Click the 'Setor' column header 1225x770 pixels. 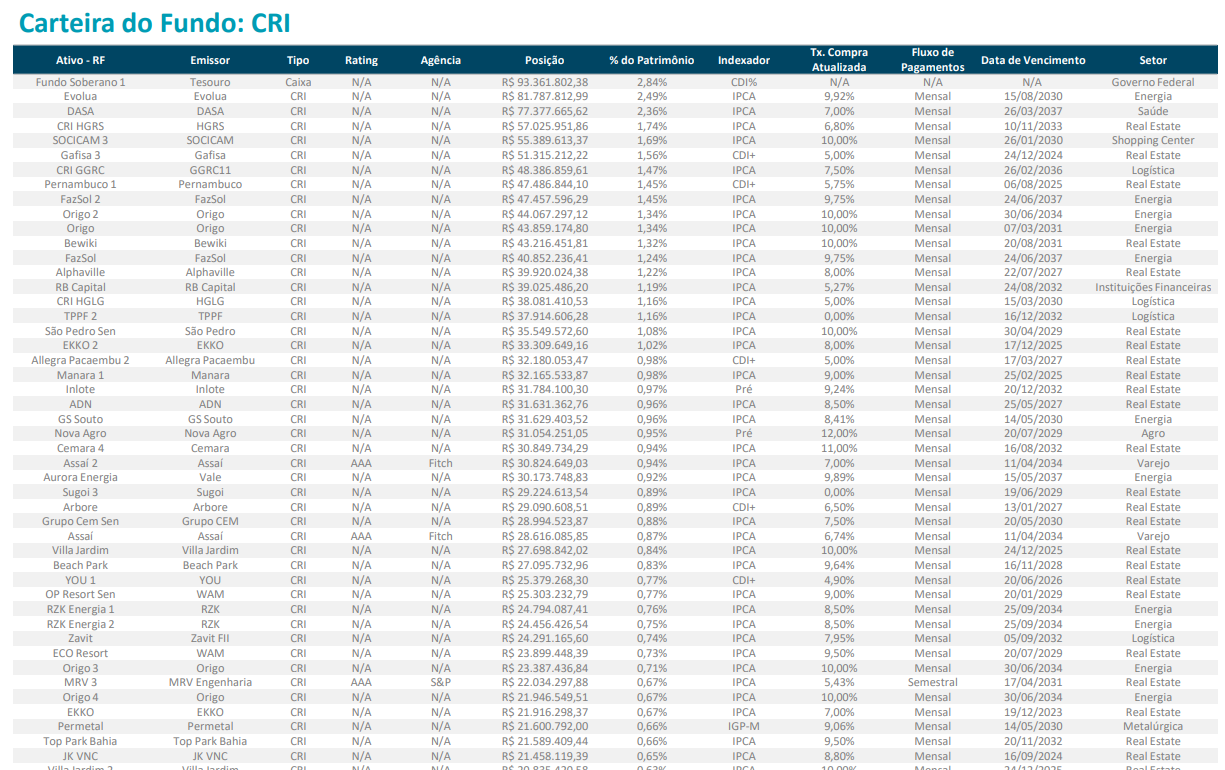click(1152, 60)
